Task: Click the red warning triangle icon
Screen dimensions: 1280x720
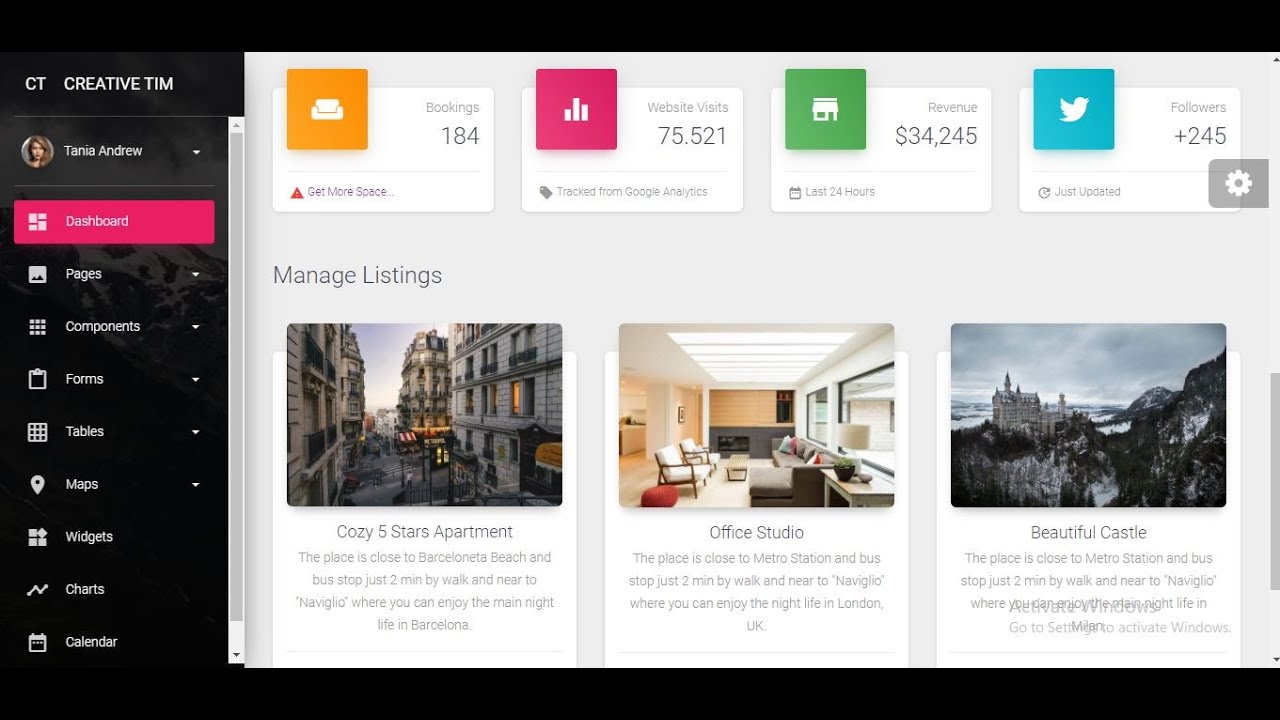Action: 296,192
